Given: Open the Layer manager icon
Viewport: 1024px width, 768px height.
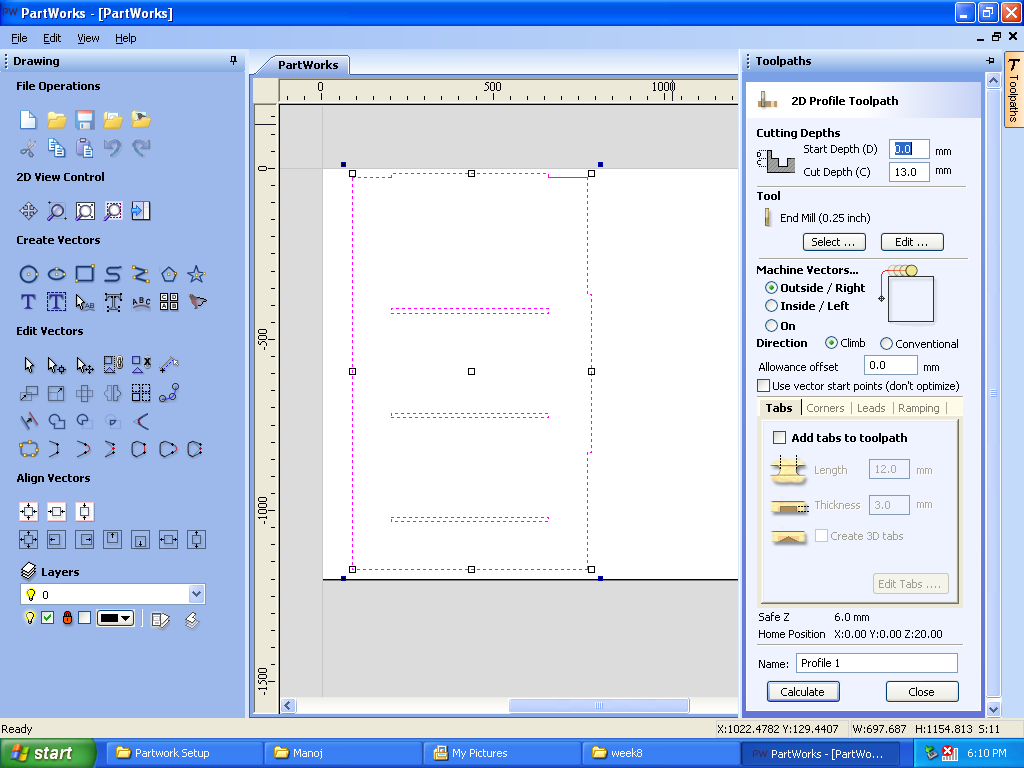Looking at the screenshot, I should [160, 620].
